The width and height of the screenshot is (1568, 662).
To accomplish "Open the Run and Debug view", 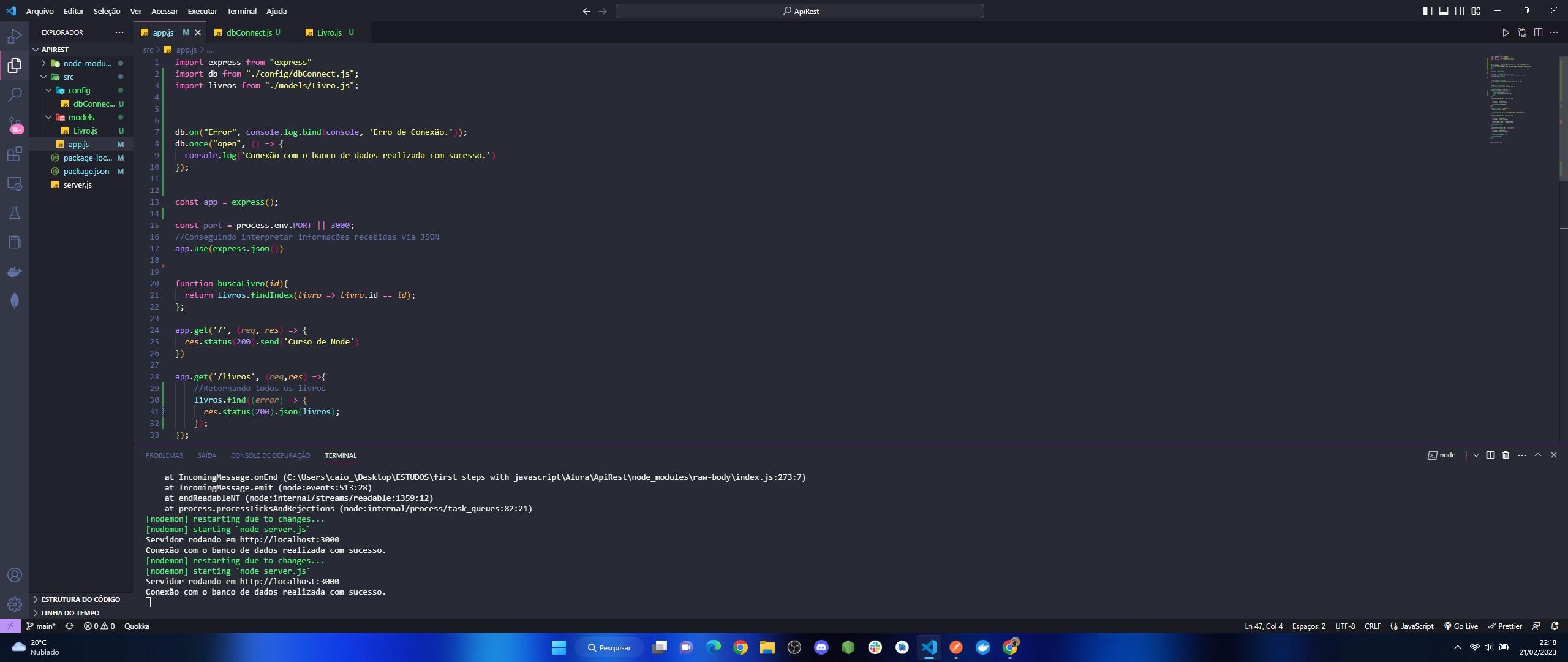I will 15,36.
